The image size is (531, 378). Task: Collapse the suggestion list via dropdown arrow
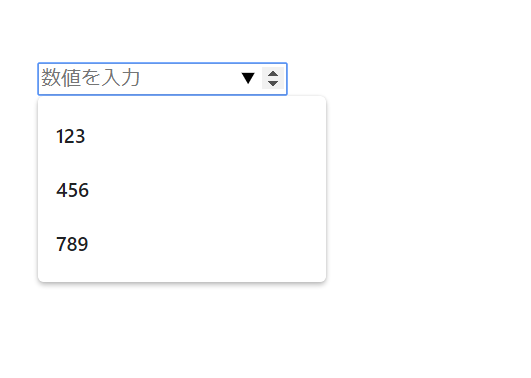tap(248, 78)
